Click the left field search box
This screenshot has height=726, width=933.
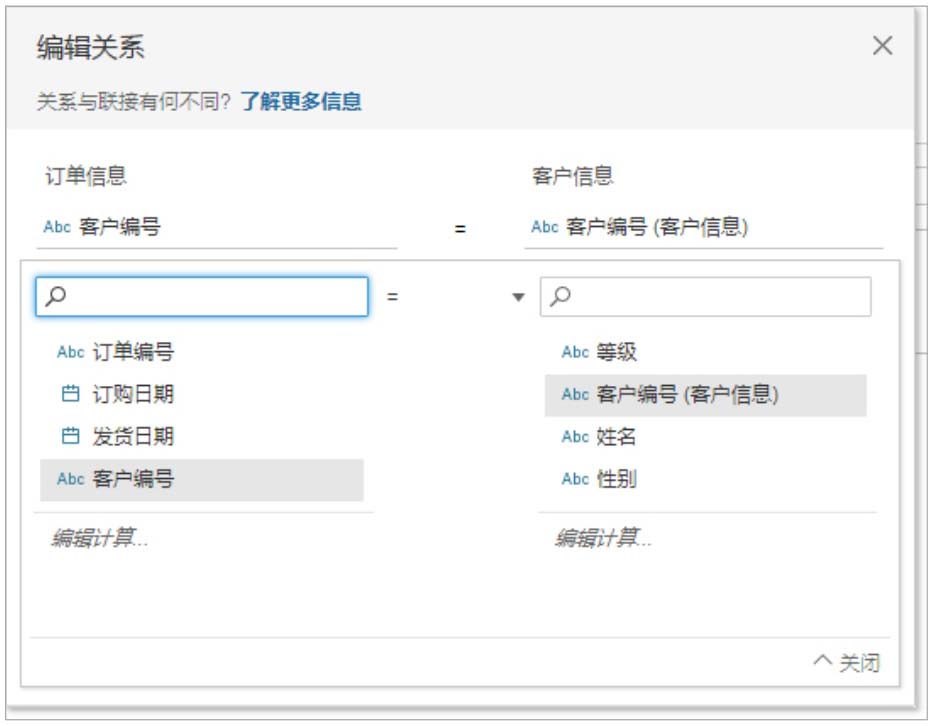pyautogui.click(x=202, y=297)
